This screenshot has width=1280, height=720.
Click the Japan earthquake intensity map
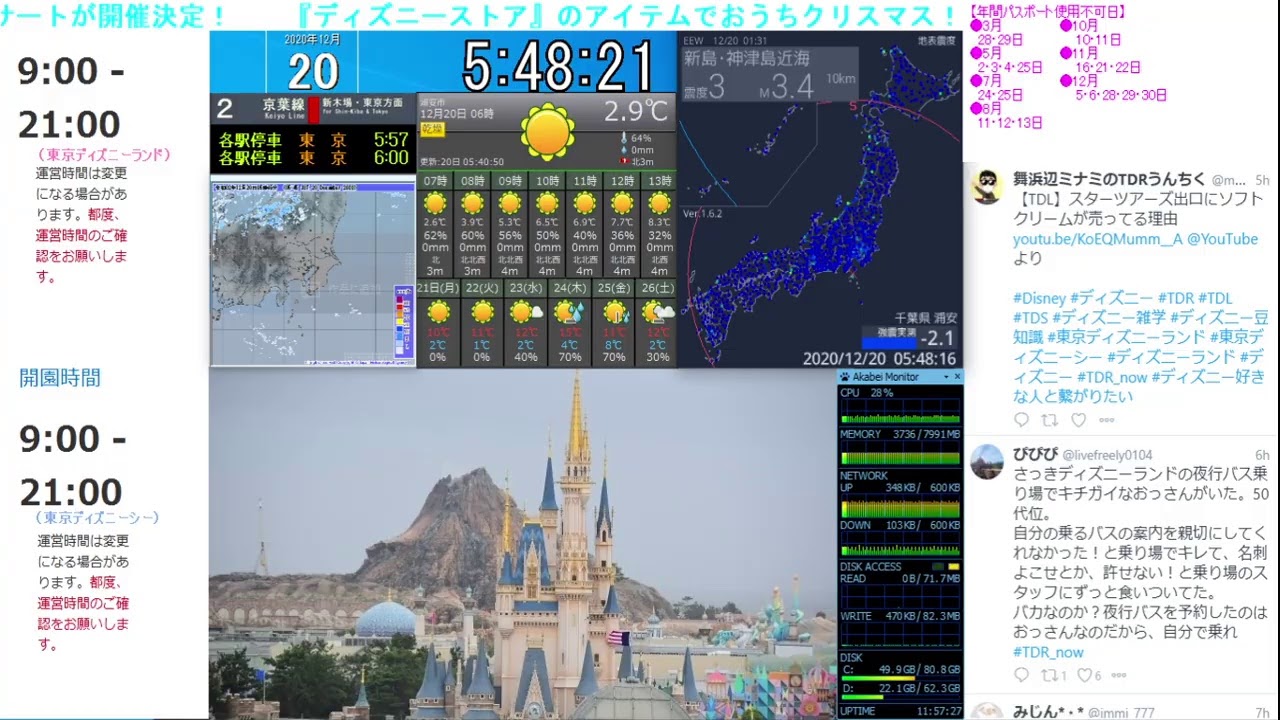pos(819,200)
